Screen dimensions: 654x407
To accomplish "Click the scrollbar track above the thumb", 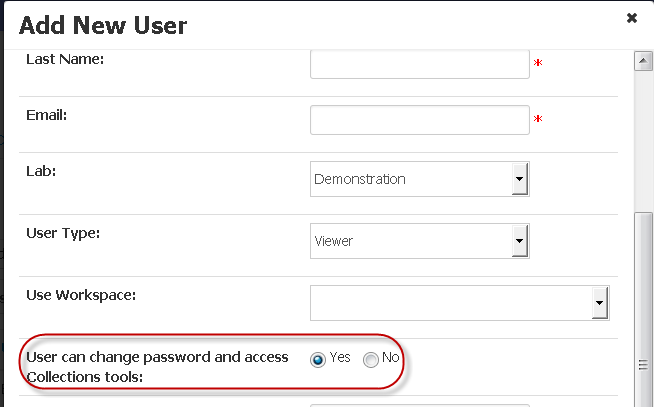I will point(643,142).
